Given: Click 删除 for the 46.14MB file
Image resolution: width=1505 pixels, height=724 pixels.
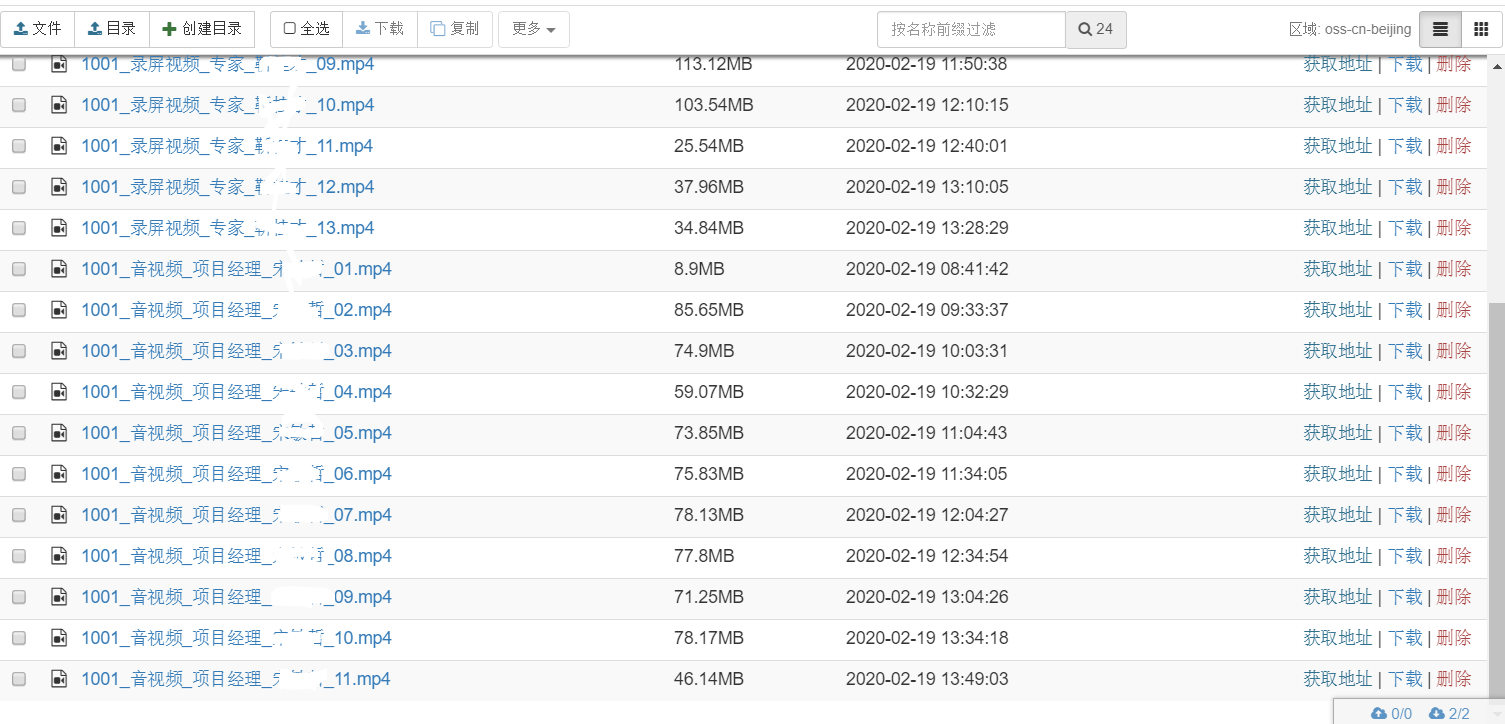Looking at the screenshot, I should click(x=1453, y=679).
